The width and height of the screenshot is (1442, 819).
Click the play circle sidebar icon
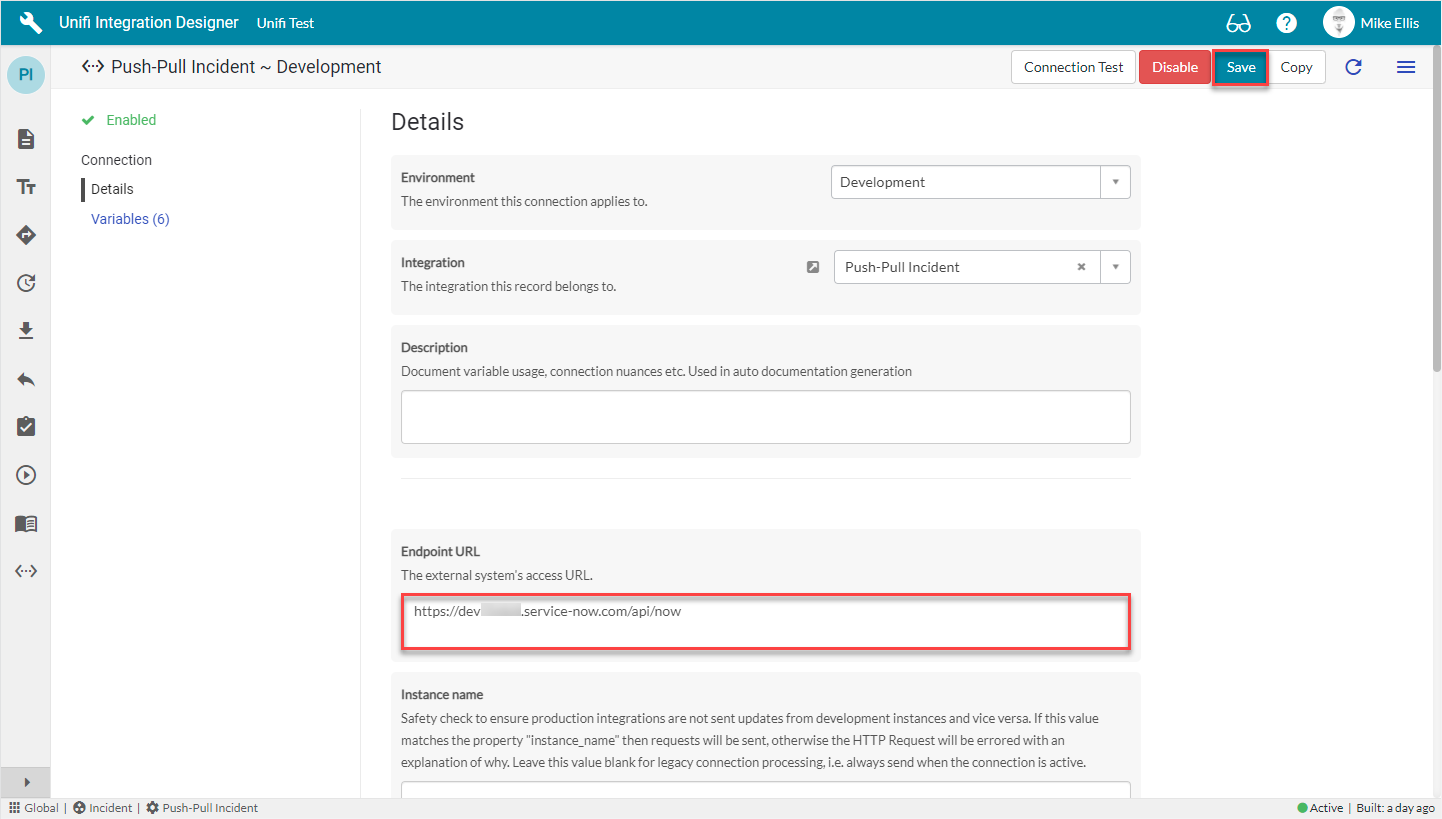26,475
